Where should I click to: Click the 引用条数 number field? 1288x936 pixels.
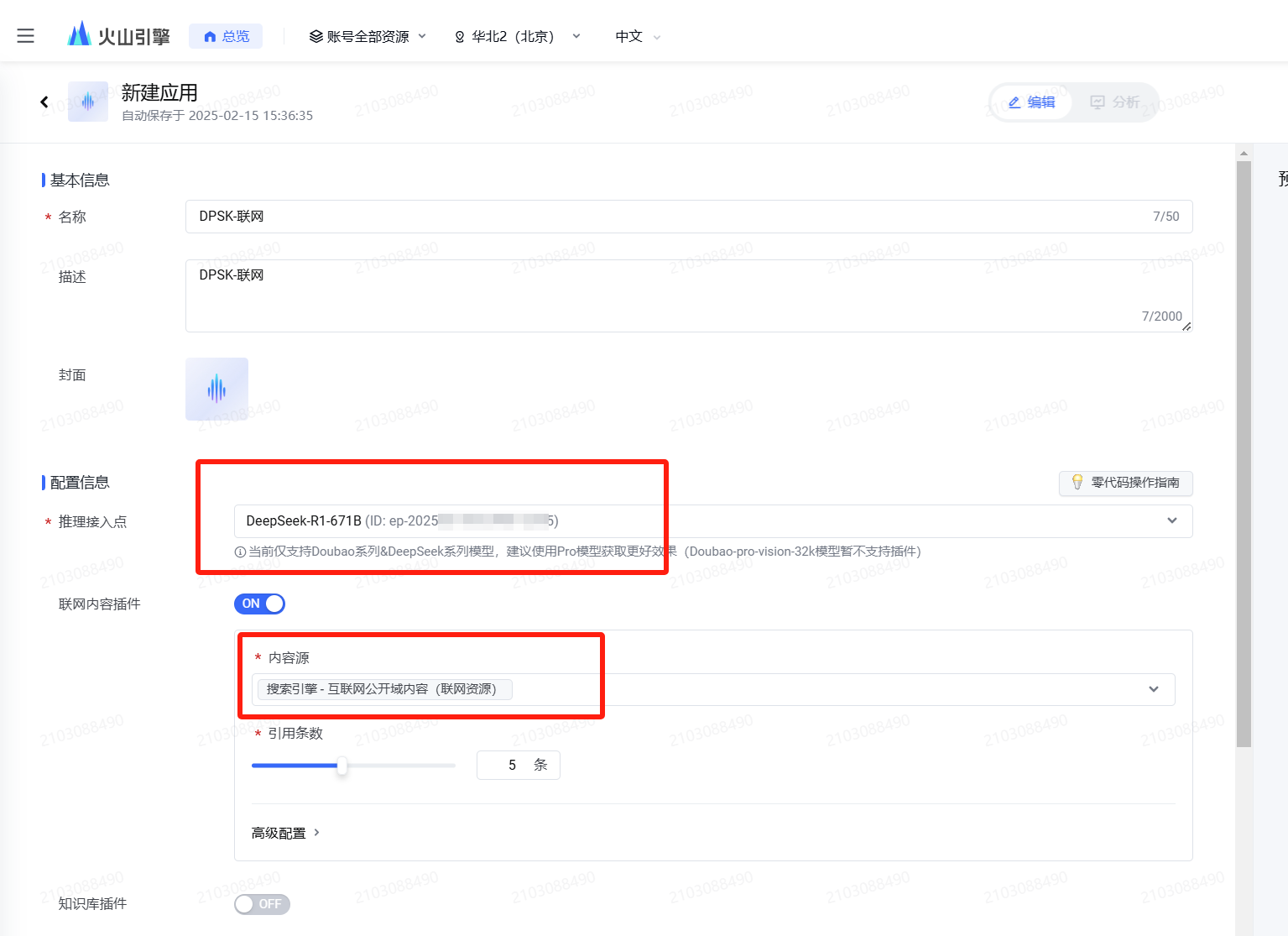pyautogui.click(x=519, y=765)
